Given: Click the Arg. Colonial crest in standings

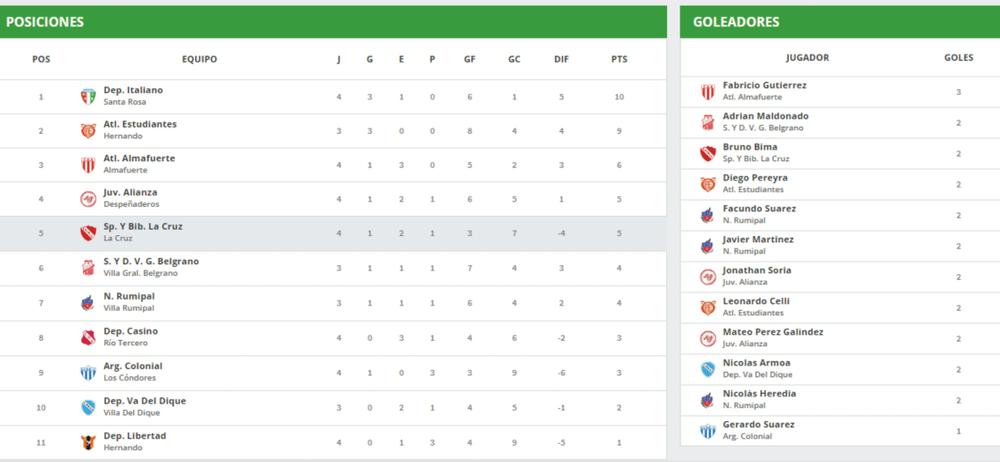Looking at the screenshot, I should pyautogui.click(x=87, y=372).
